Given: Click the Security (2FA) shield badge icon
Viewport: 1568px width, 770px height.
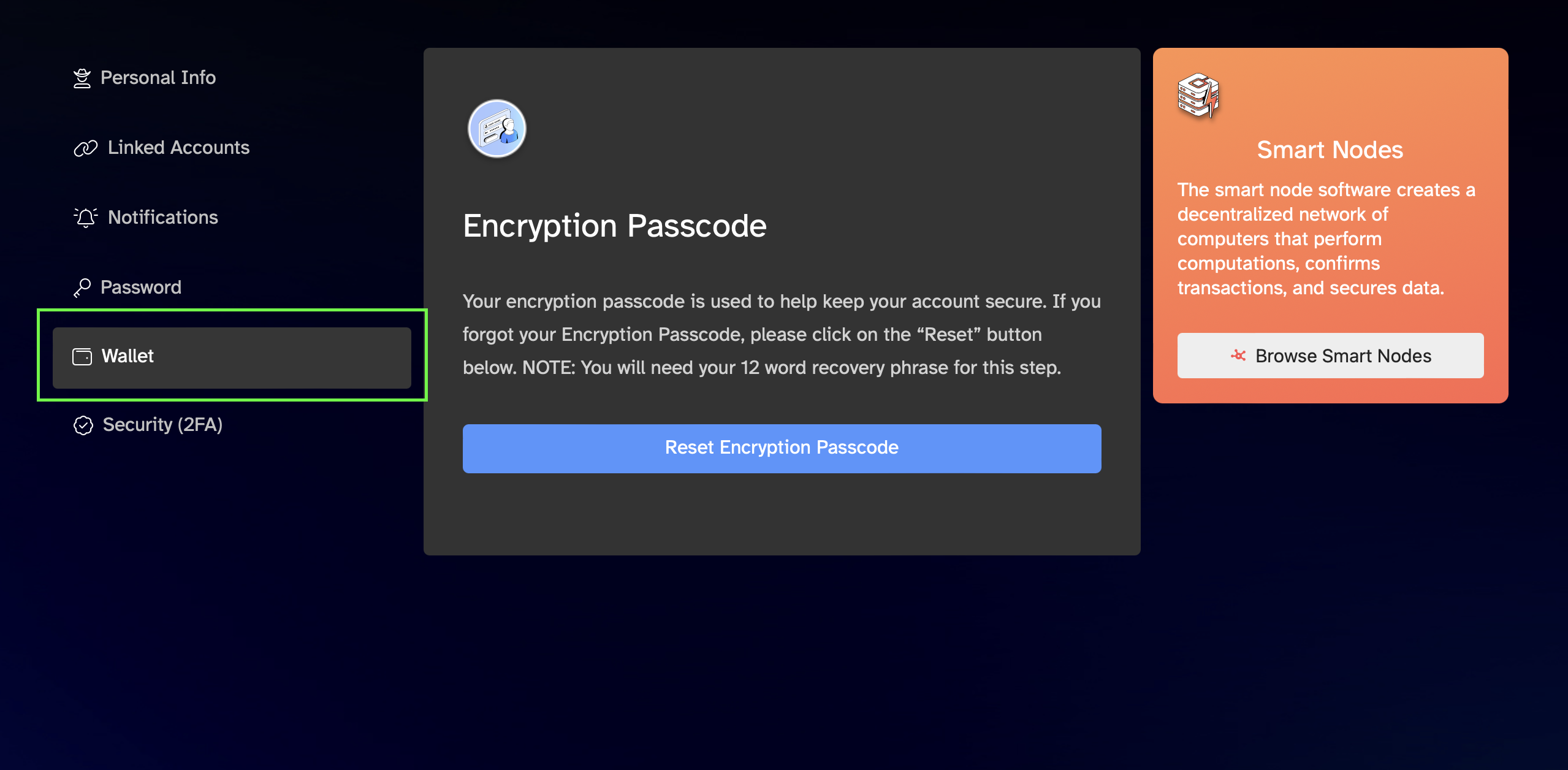Looking at the screenshot, I should click(83, 425).
